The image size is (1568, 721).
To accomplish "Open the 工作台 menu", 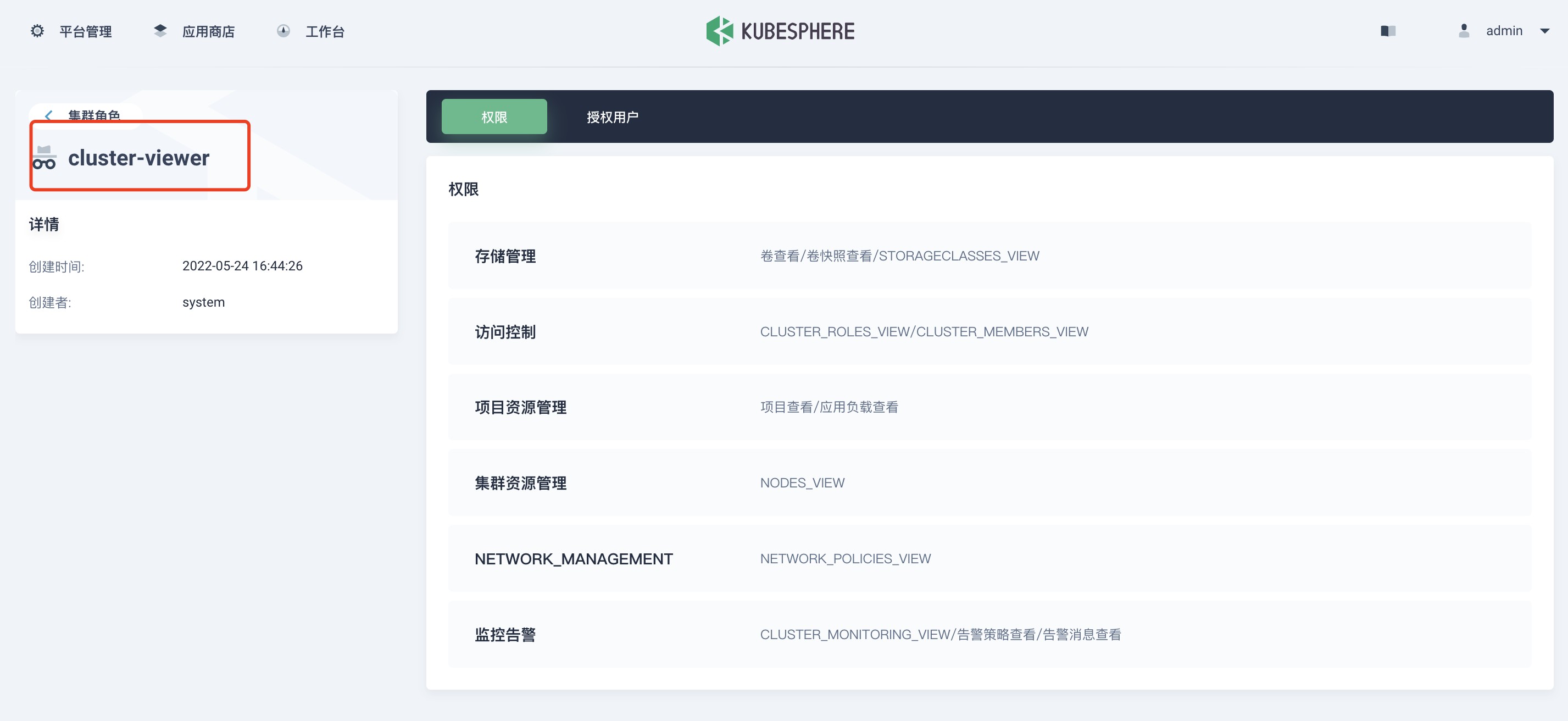I will tap(325, 32).
